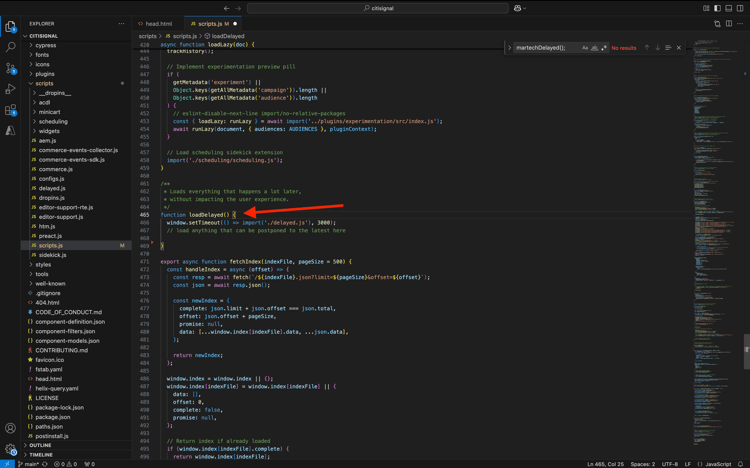Expand the OUTLINE section

click(40, 445)
